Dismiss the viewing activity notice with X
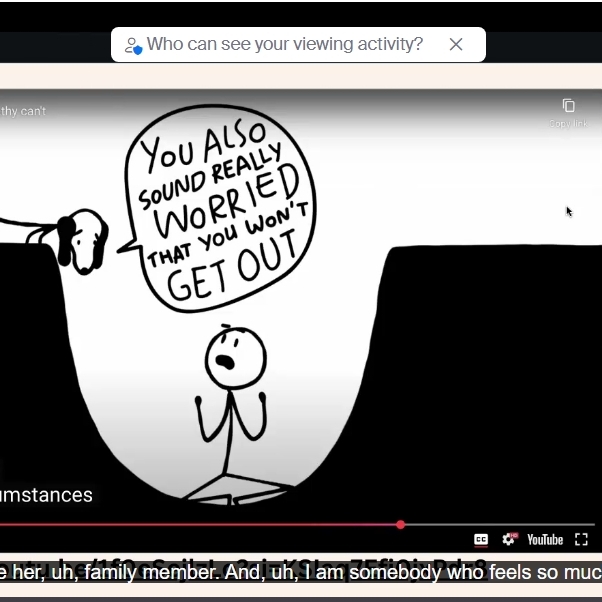This screenshot has height=602, width=602. (x=456, y=44)
